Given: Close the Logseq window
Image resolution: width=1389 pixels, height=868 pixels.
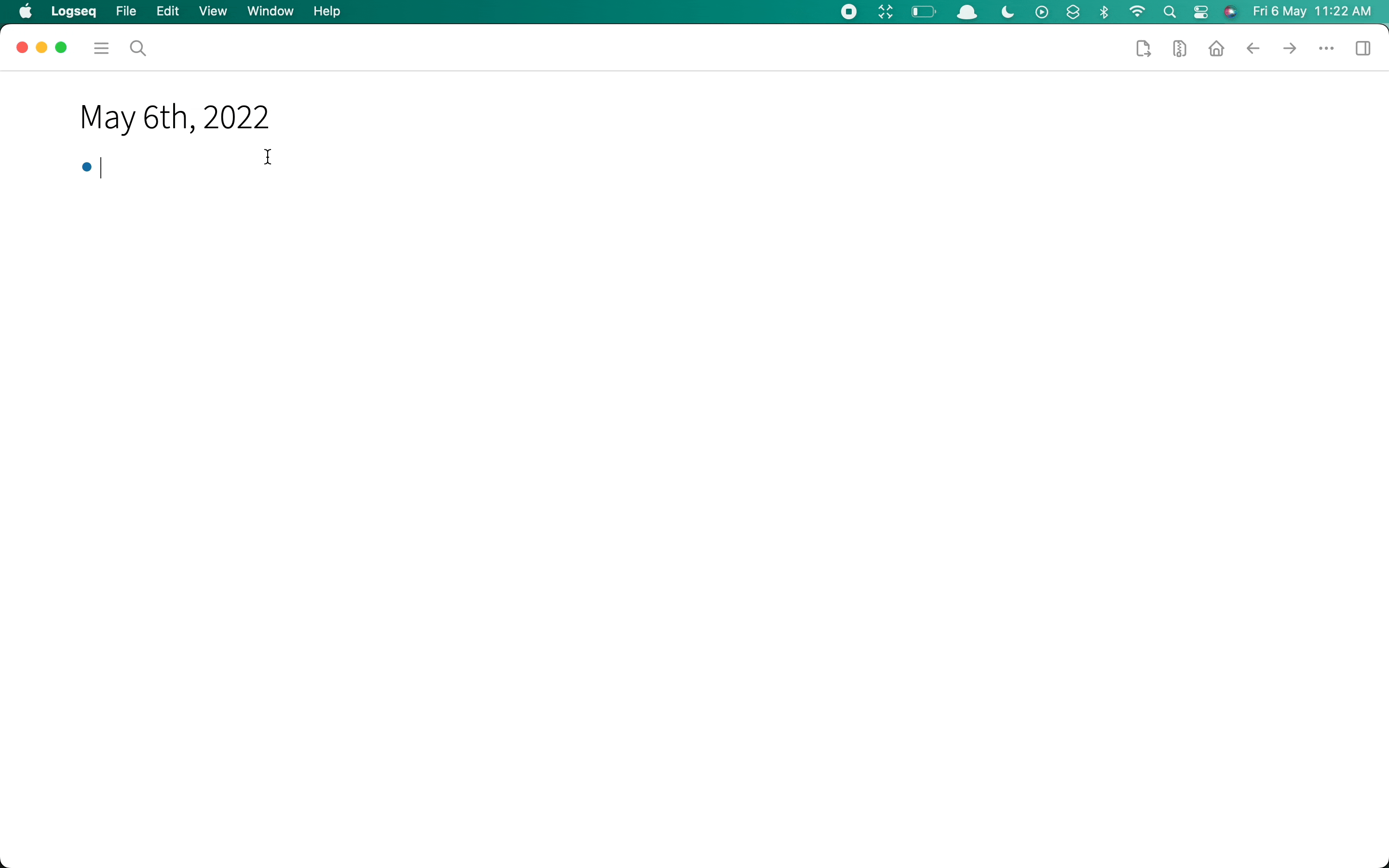Looking at the screenshot, I should pos(22,48).
